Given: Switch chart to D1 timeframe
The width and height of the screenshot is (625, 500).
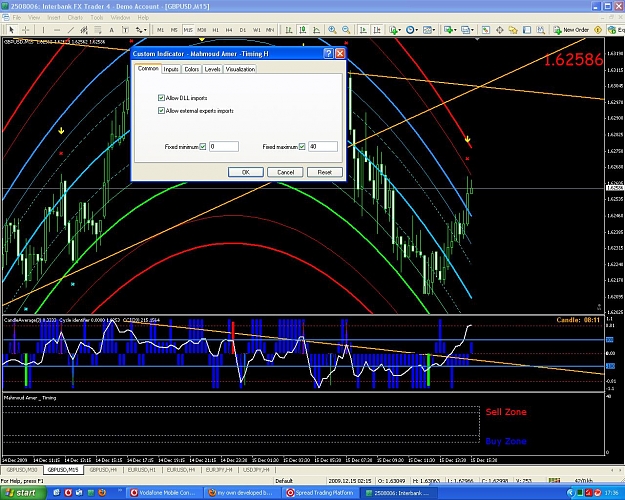Looking at the screenshot, I should 243,30.
